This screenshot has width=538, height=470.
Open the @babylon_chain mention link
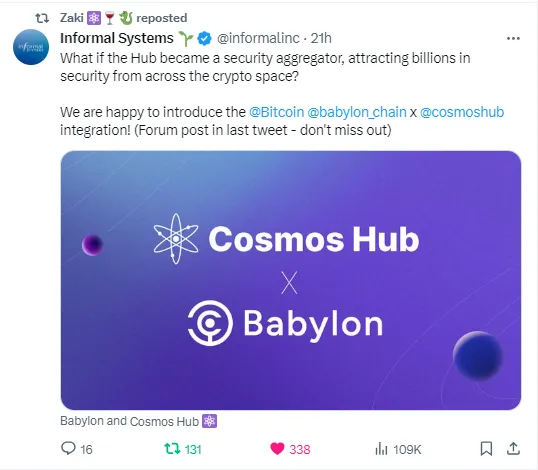point(357,112)
